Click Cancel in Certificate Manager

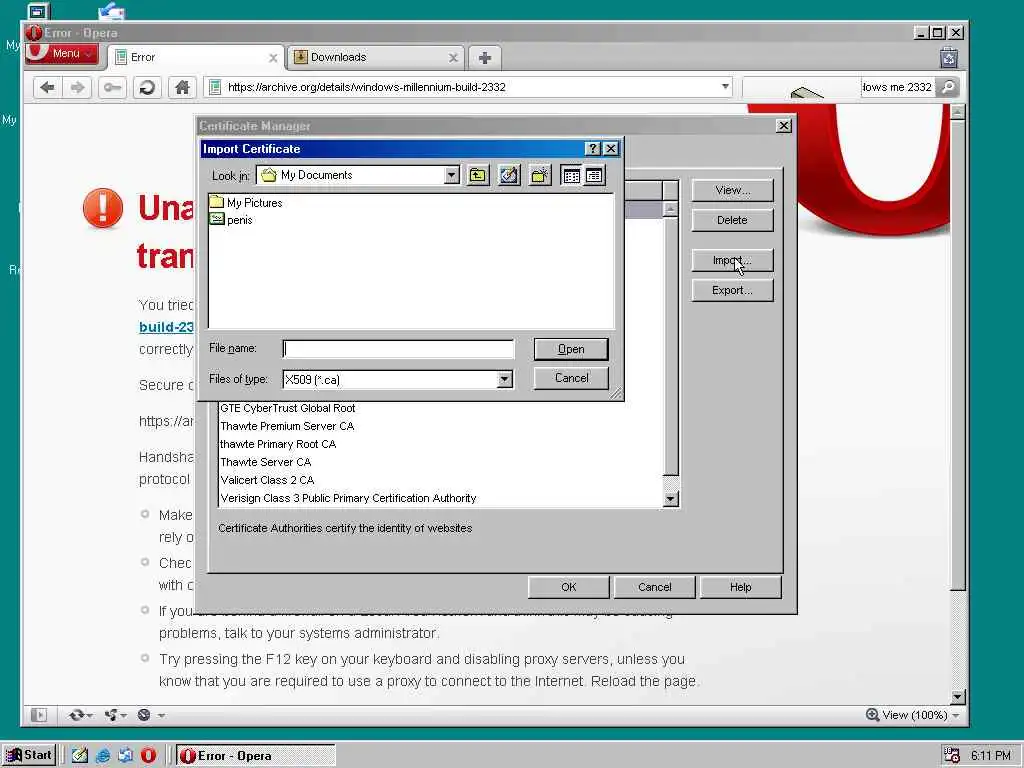coord(654,587)
